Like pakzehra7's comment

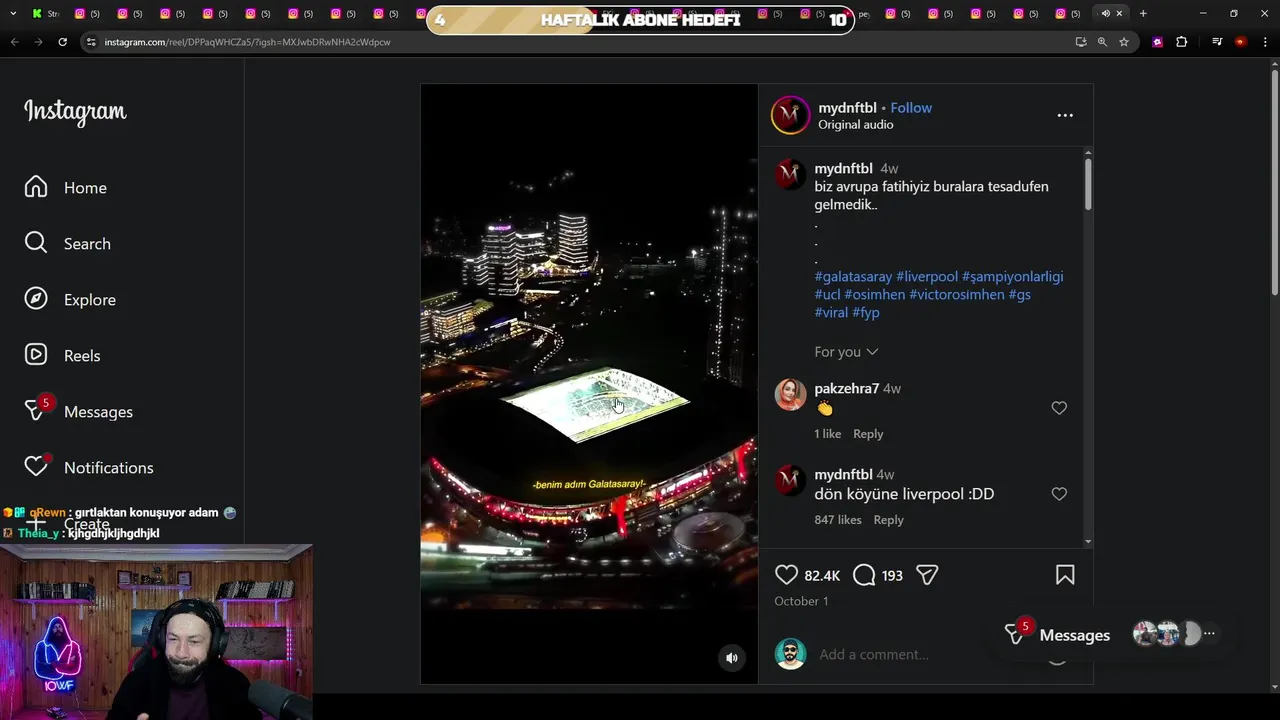pyautogui.click(x=1059, y=408)
